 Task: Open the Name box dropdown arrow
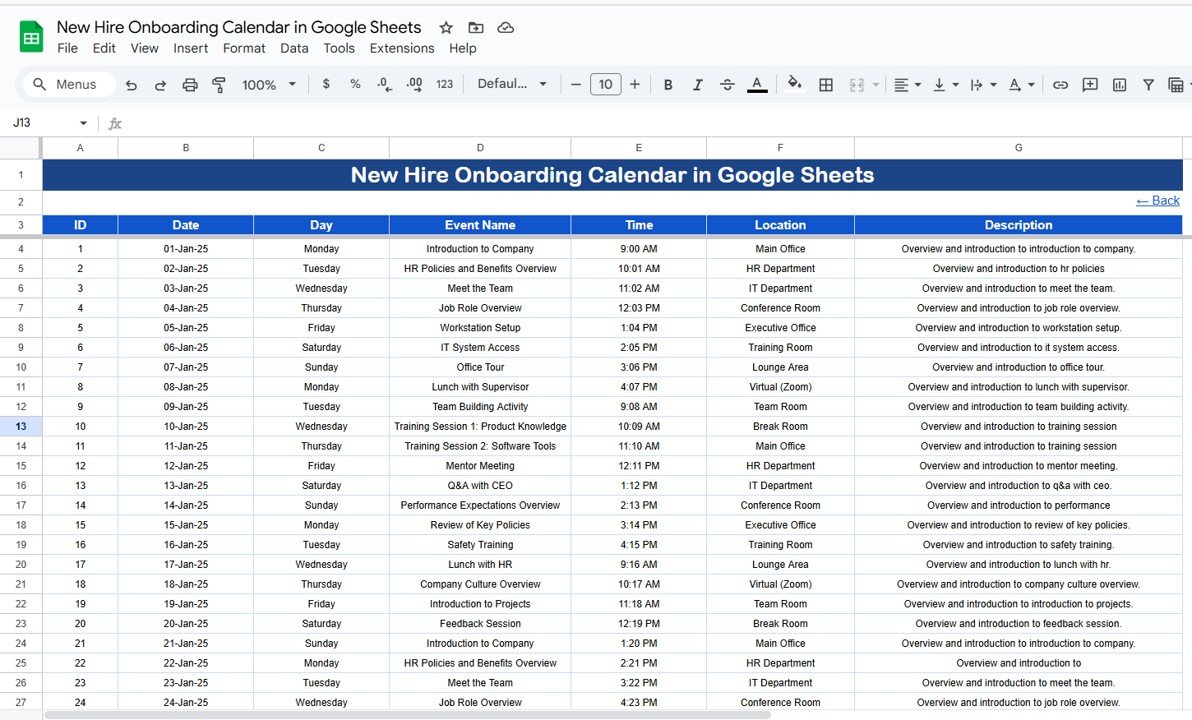(x=83, y=123)
